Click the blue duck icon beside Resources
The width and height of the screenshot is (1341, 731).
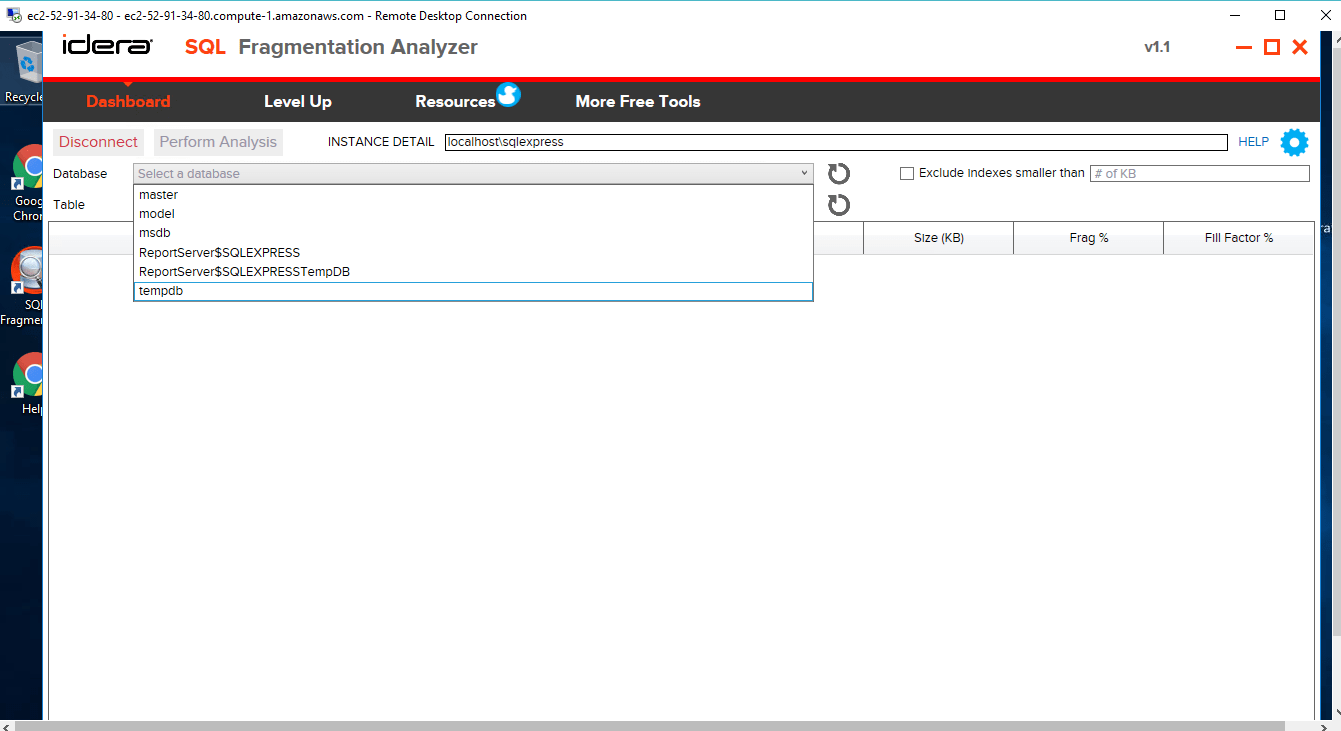(x=508, y=95)
